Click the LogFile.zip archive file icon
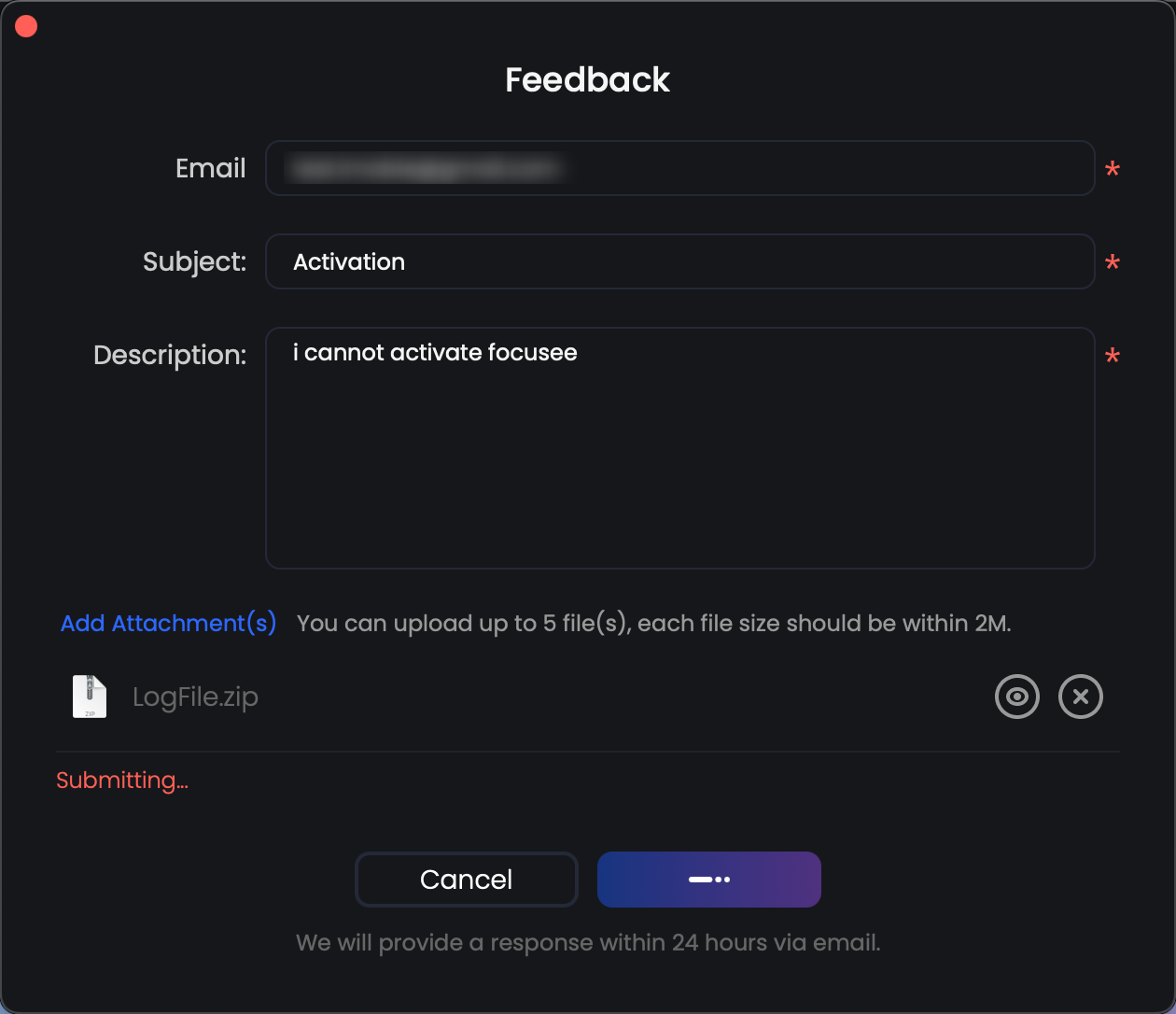Viewport: 1176px width, 1014px height. (90, 697)
